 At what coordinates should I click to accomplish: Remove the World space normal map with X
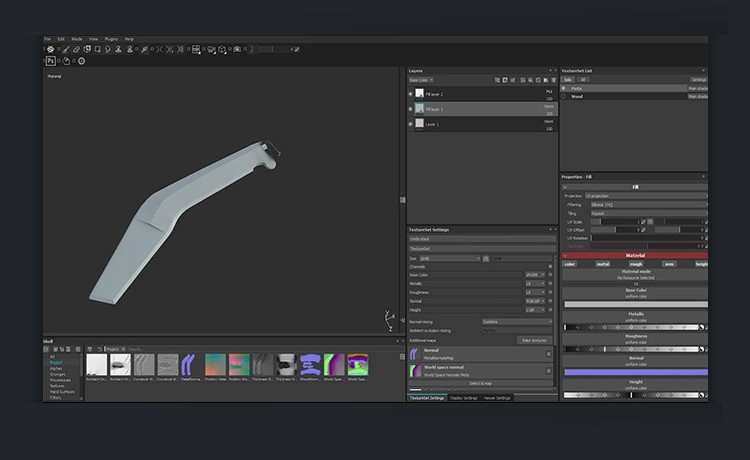pyautogui.click(x=549, y=371)
